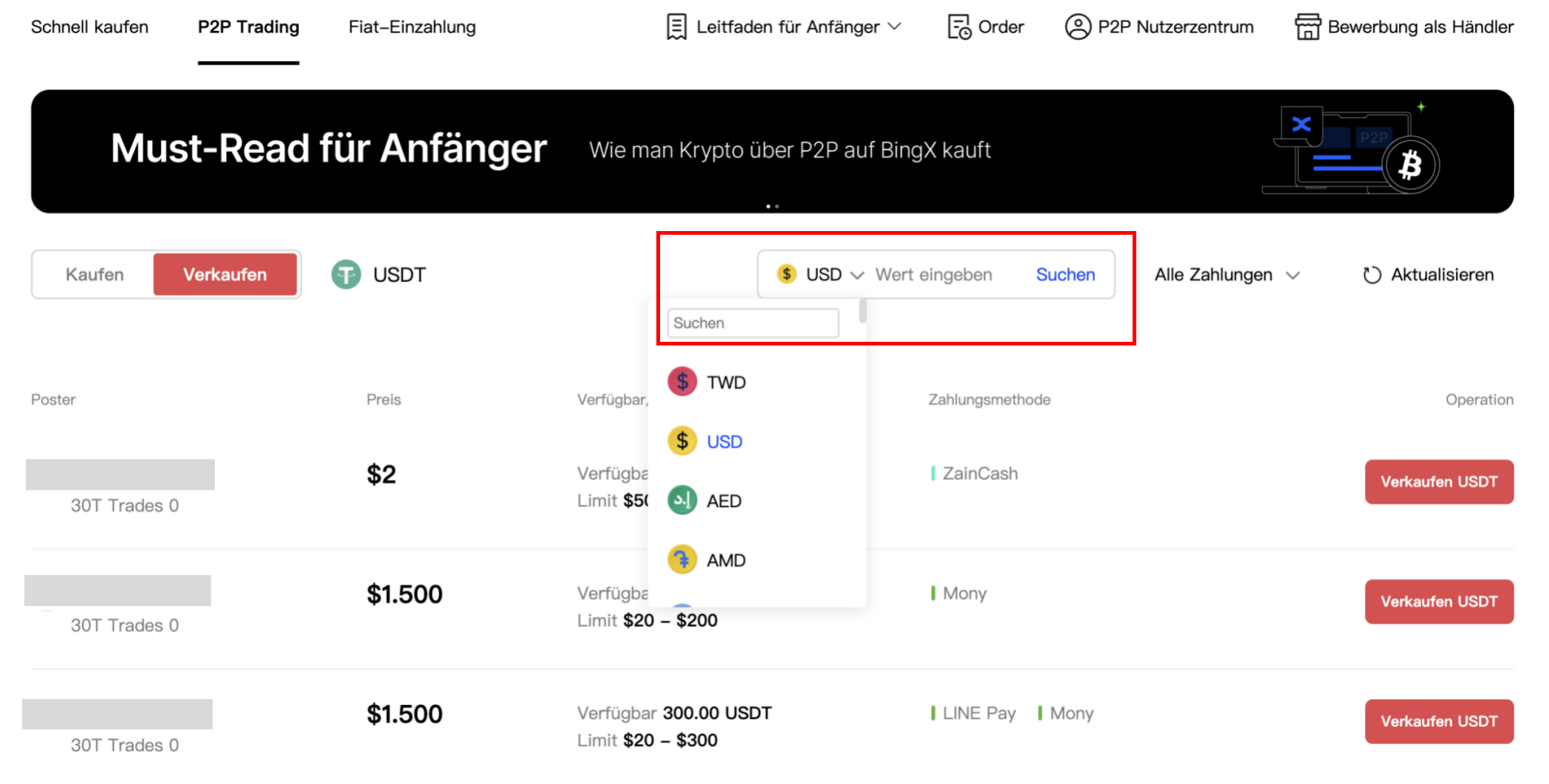Image resolution: width=1549 pixels, height=784 pixels.
Task: Click the Order list icon
Action: pos(959,27)
